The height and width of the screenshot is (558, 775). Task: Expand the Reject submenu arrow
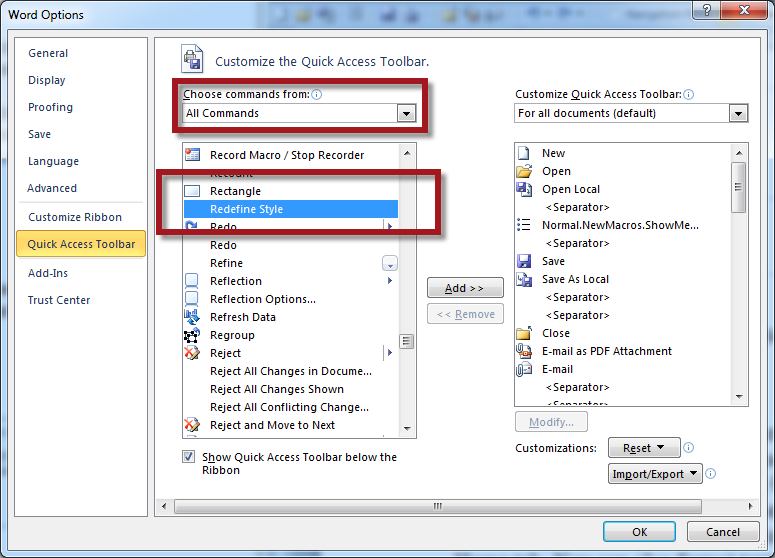click(390, 353)
